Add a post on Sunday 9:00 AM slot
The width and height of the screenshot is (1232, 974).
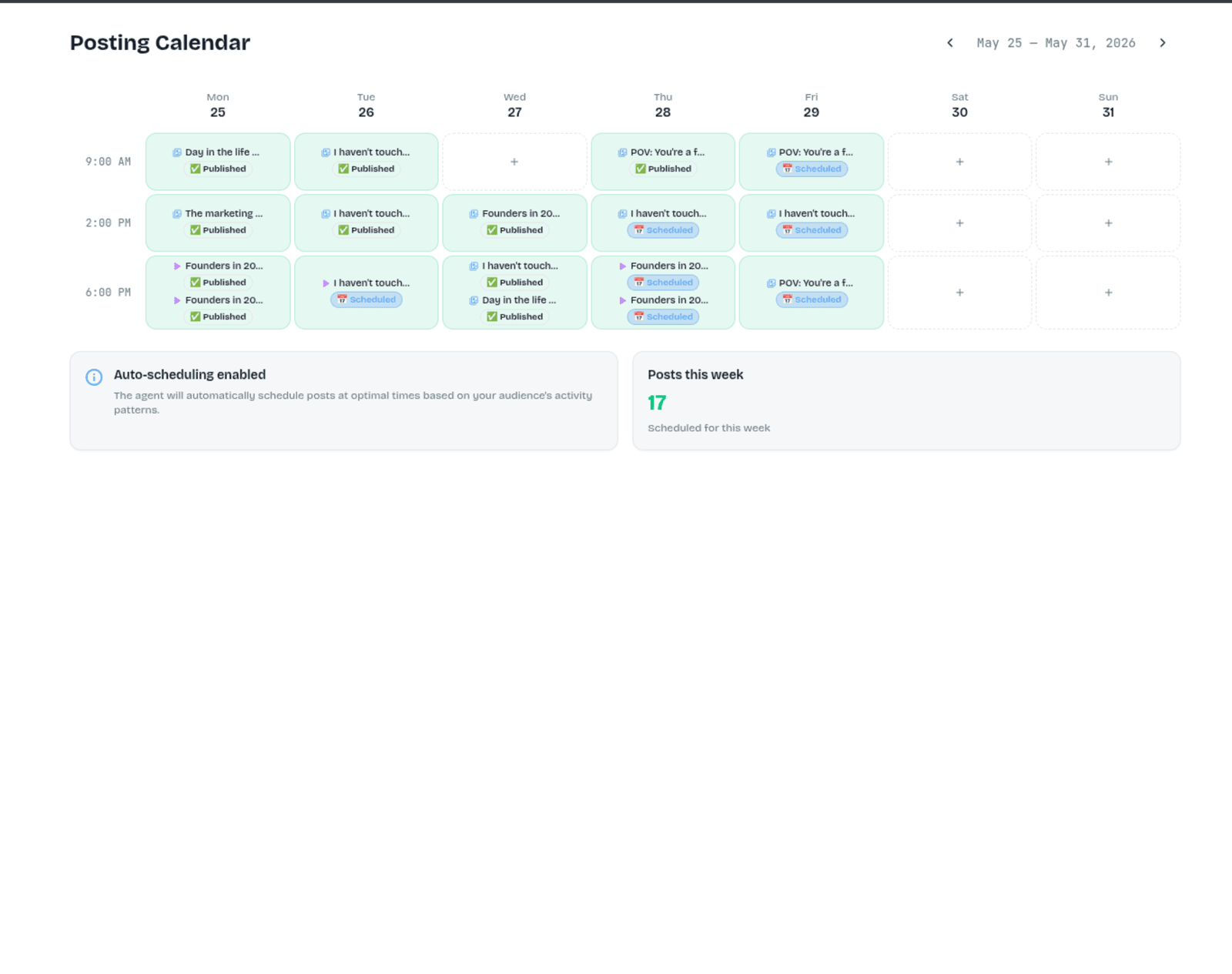pos(1108,162)
